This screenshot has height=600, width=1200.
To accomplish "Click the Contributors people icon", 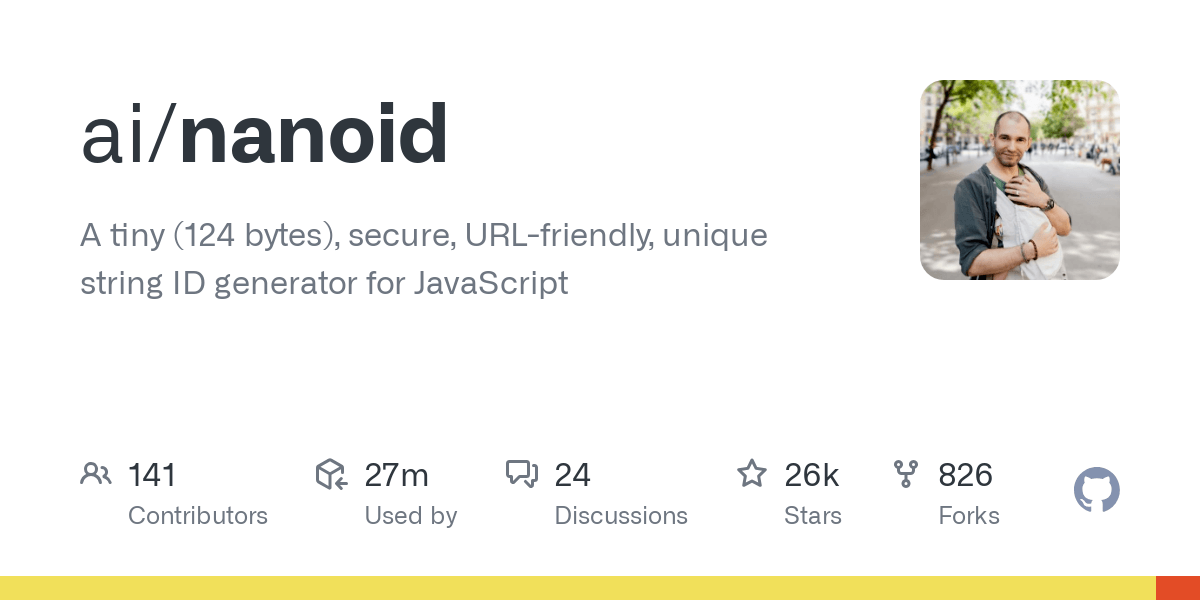I will click(96, 474).
